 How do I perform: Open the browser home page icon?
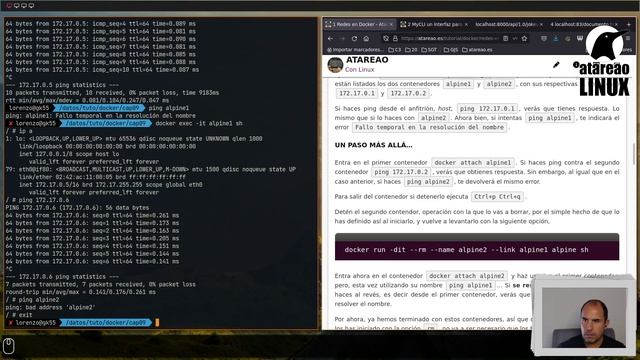click(366, 38)
